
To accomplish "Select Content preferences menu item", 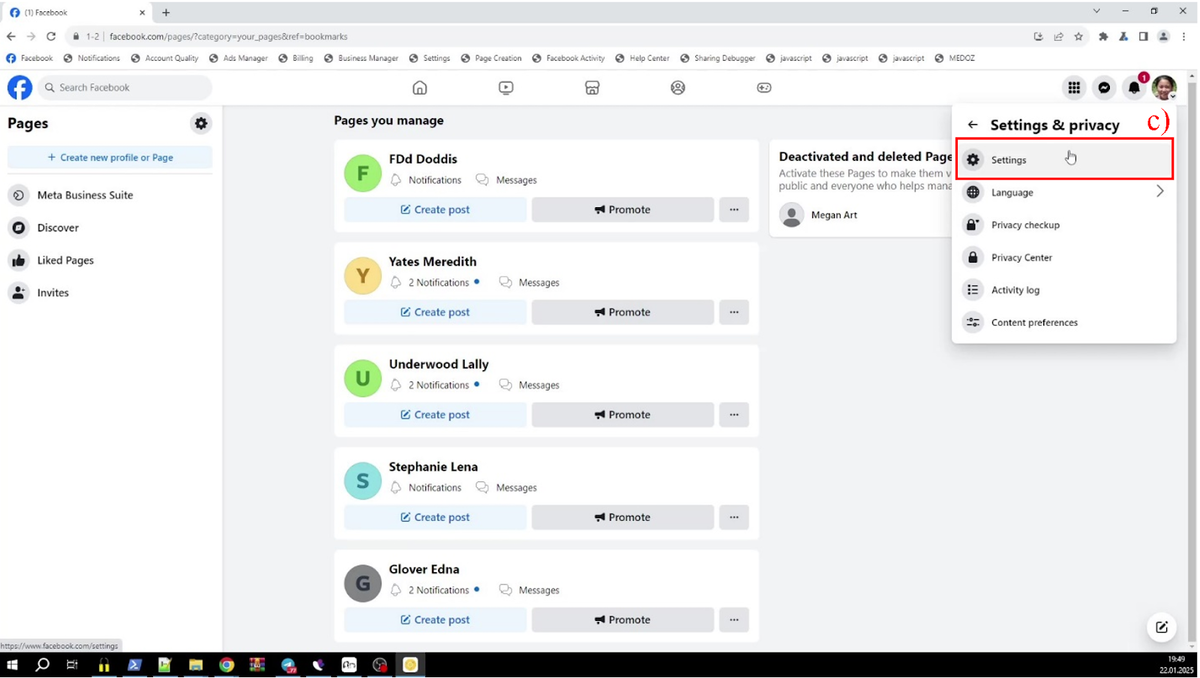I will 1064,322.
